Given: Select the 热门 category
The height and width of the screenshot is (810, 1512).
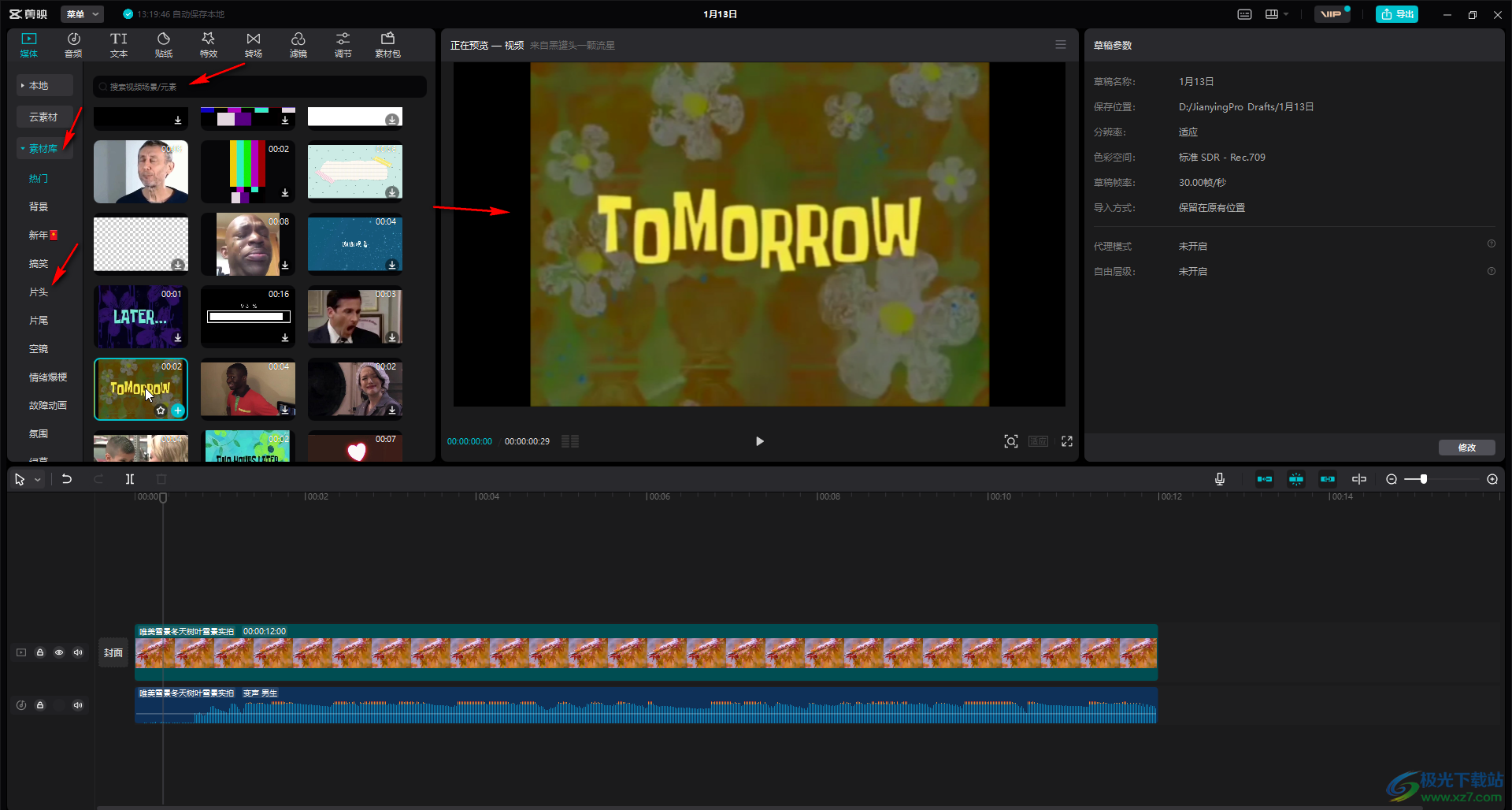Looking at the screenshot, I should tap(39, 178).
